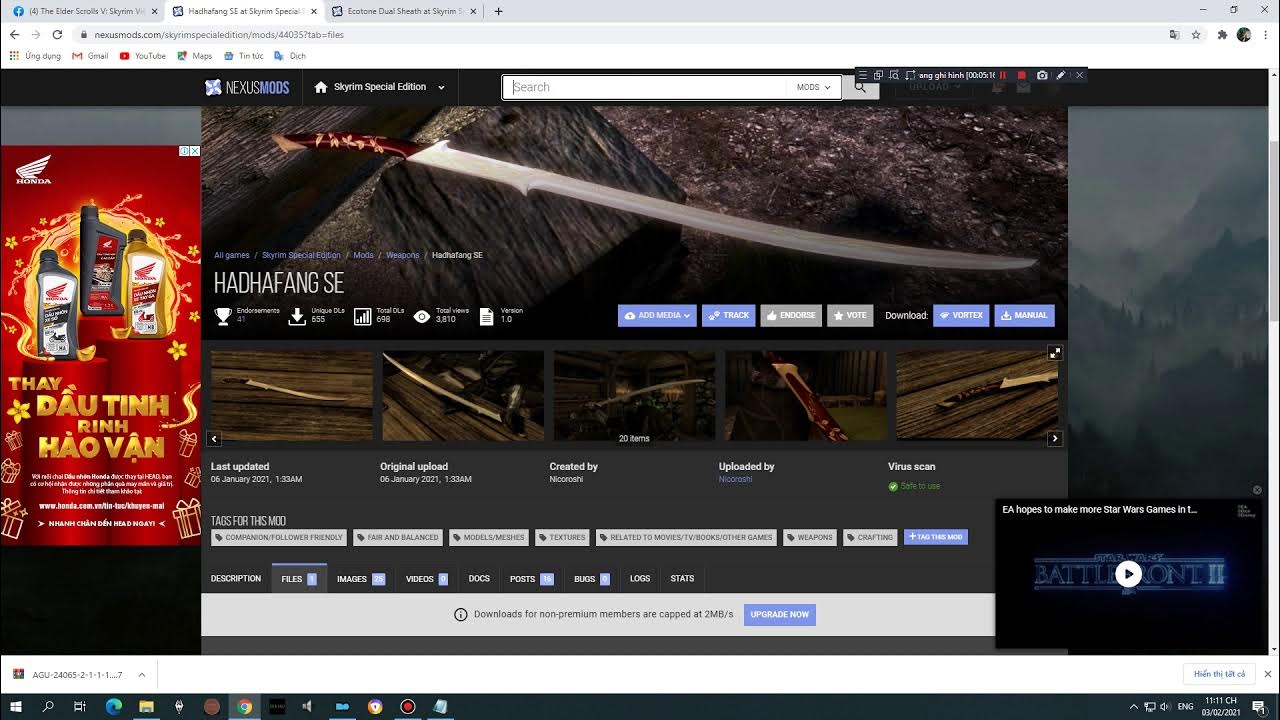Click the UPGRADE NOW button
1280x720 pixels.
(779, 615)
